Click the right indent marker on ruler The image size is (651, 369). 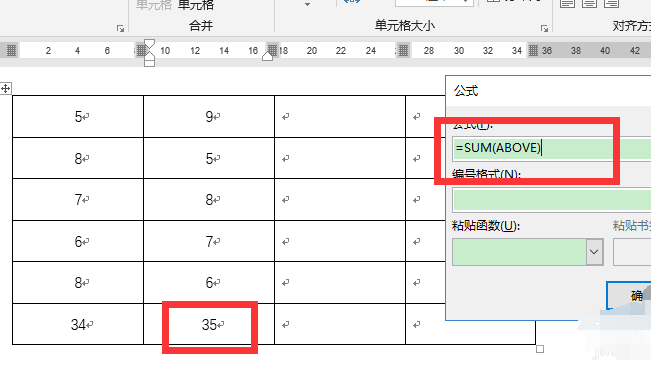coord(268,57)
